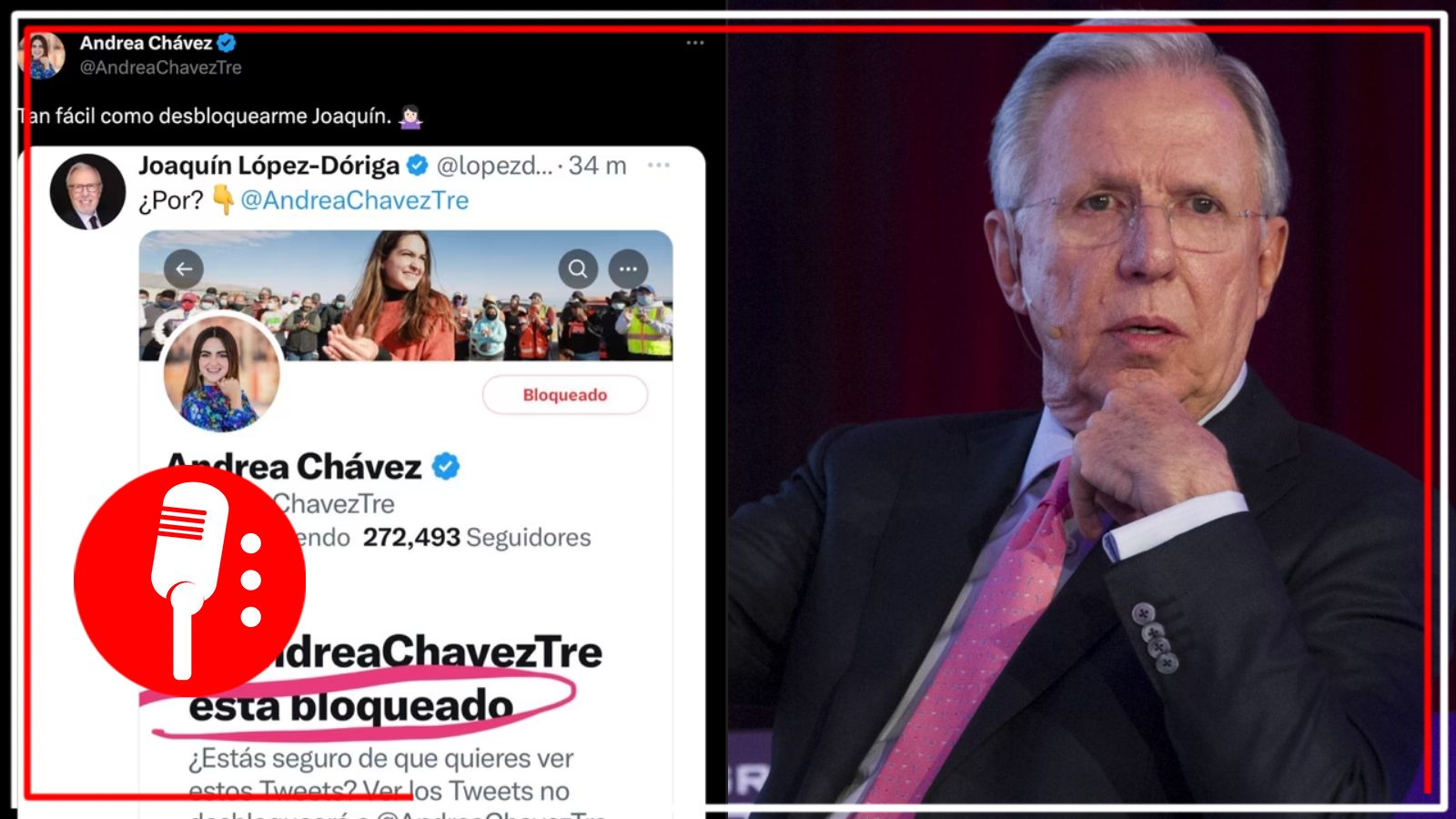Click the profile banner photo of the crowd
Screen dimensions: 1456x819
[x=406, y=296]
